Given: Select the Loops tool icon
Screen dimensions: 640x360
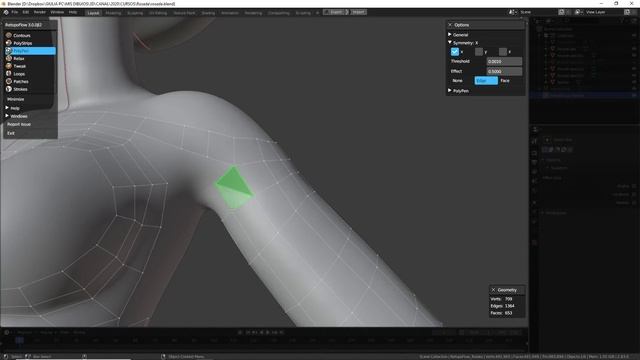Looking at the screenshot, I should [9, 73].
